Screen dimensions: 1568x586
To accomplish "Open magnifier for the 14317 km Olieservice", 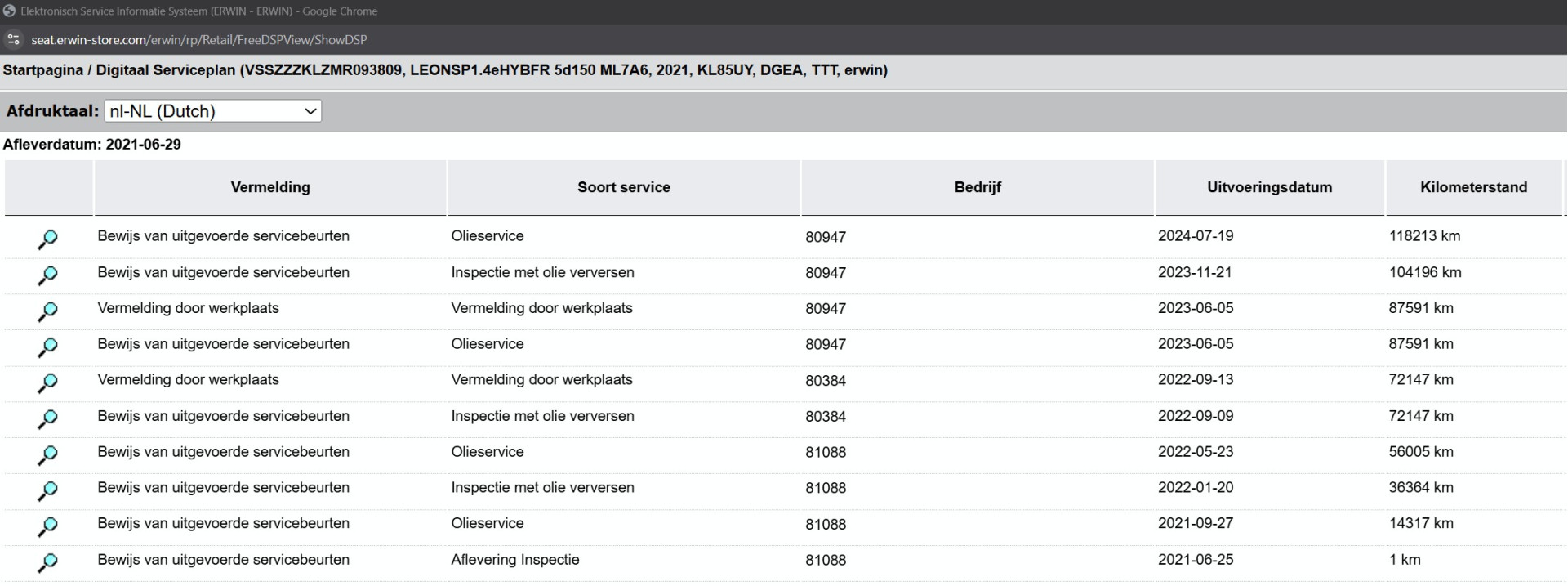I will coord(47,526).
